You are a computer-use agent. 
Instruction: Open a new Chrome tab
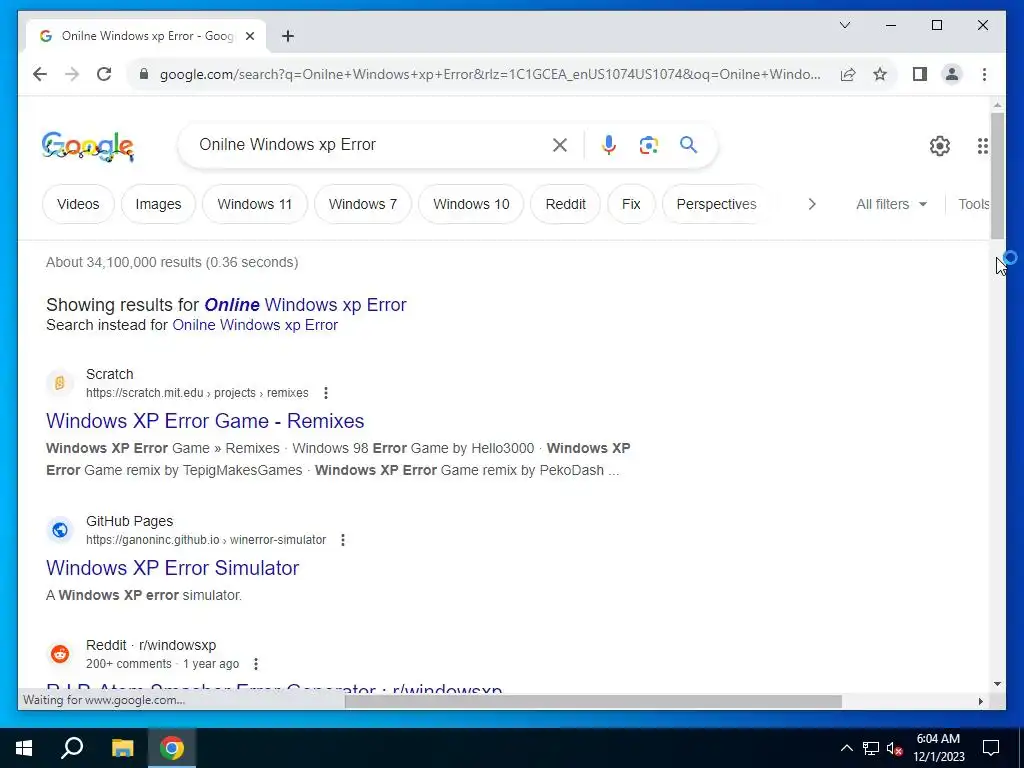pyautogui.click(x=288, y=36)
